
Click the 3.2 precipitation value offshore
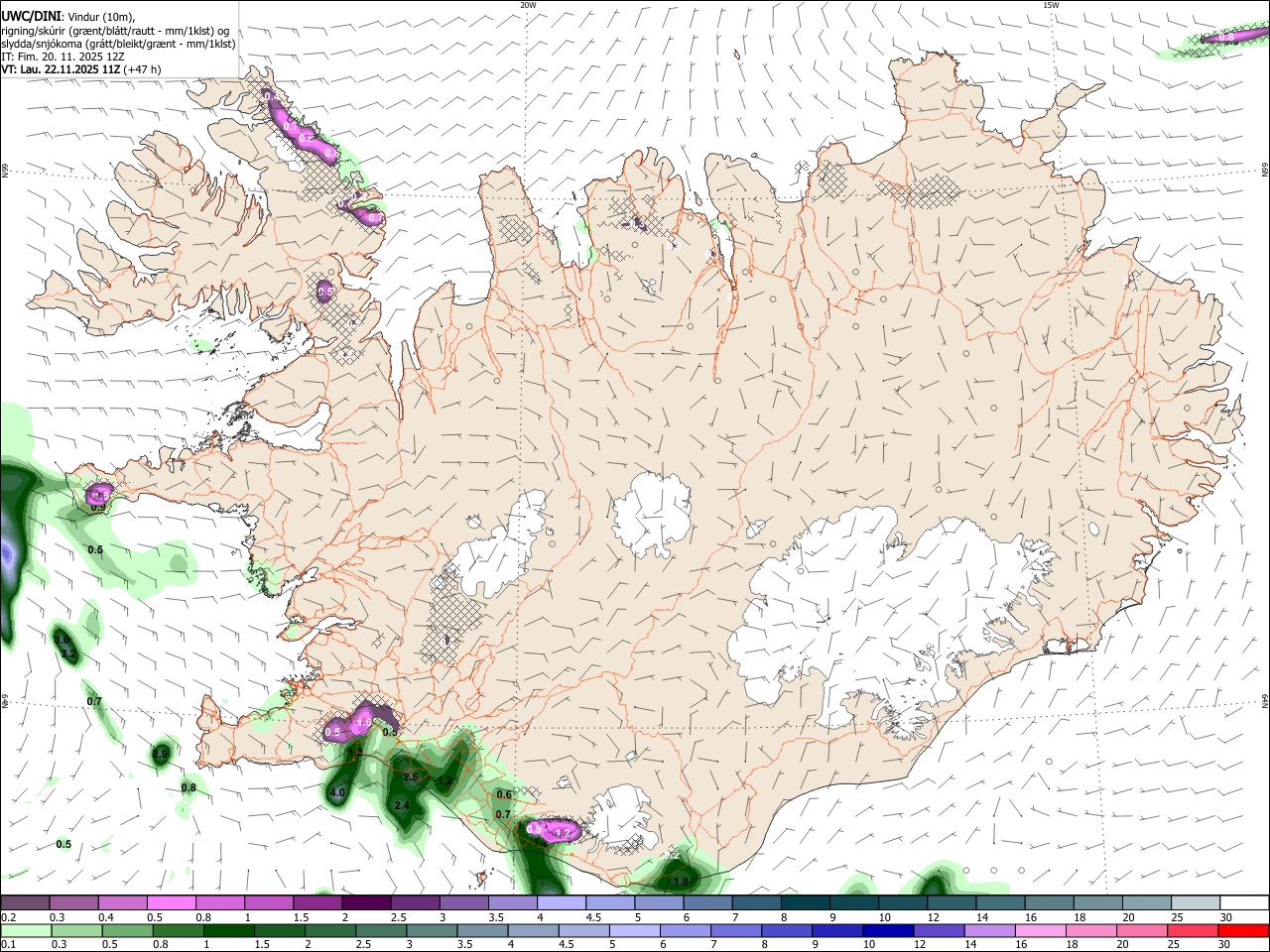click(x=68, y=654)
